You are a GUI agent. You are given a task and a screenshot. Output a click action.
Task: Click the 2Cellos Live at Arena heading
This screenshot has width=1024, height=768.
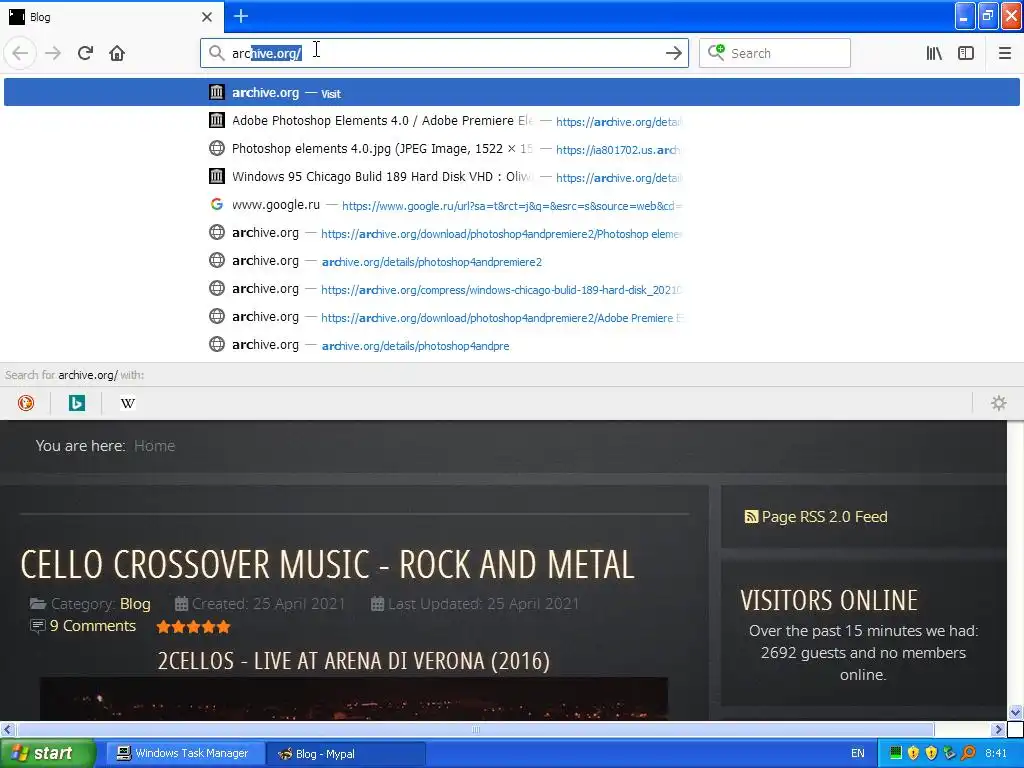[x=353, y=661]
